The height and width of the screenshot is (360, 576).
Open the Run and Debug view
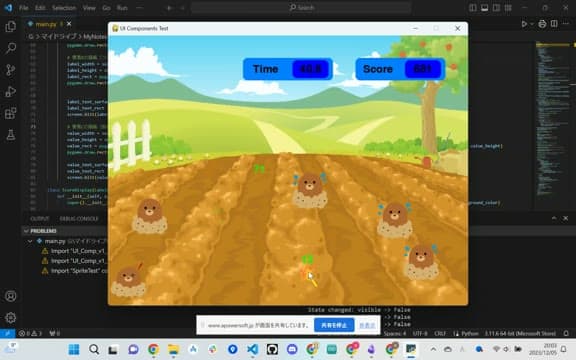(11, 91)
